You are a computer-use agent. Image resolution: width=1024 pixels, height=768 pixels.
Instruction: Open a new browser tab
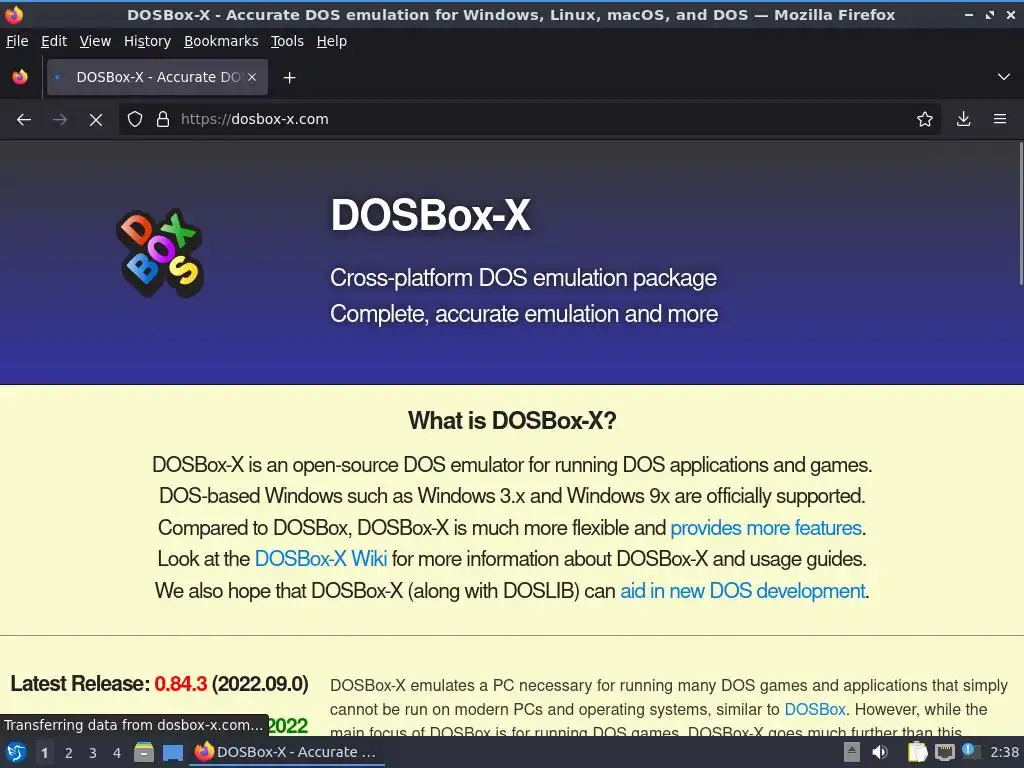tap(289, 78)
